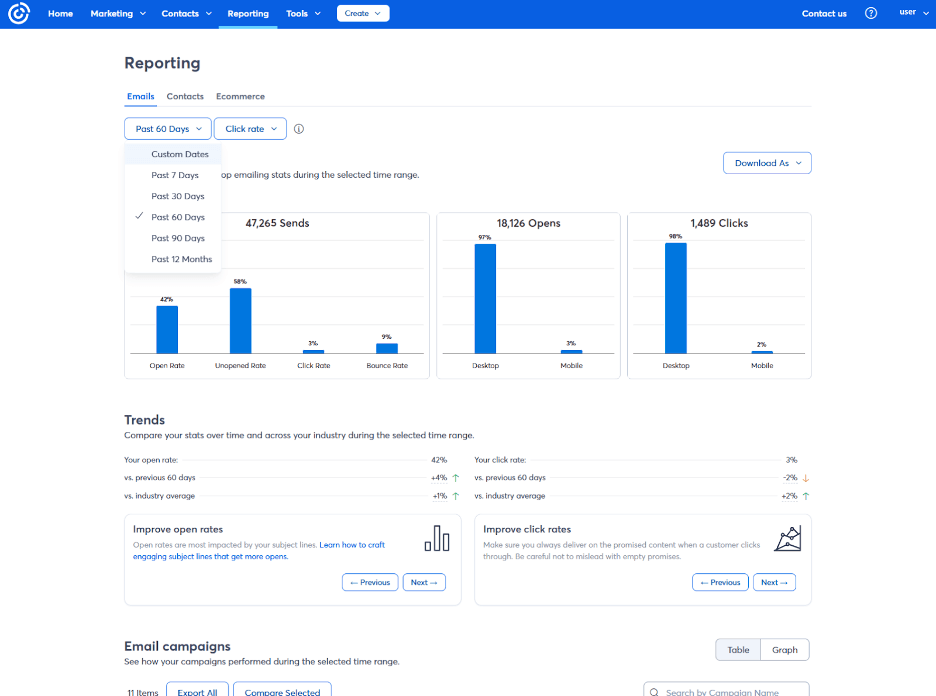
Task: Click the magnifier icon in campaign search
Action: (655, 689)
